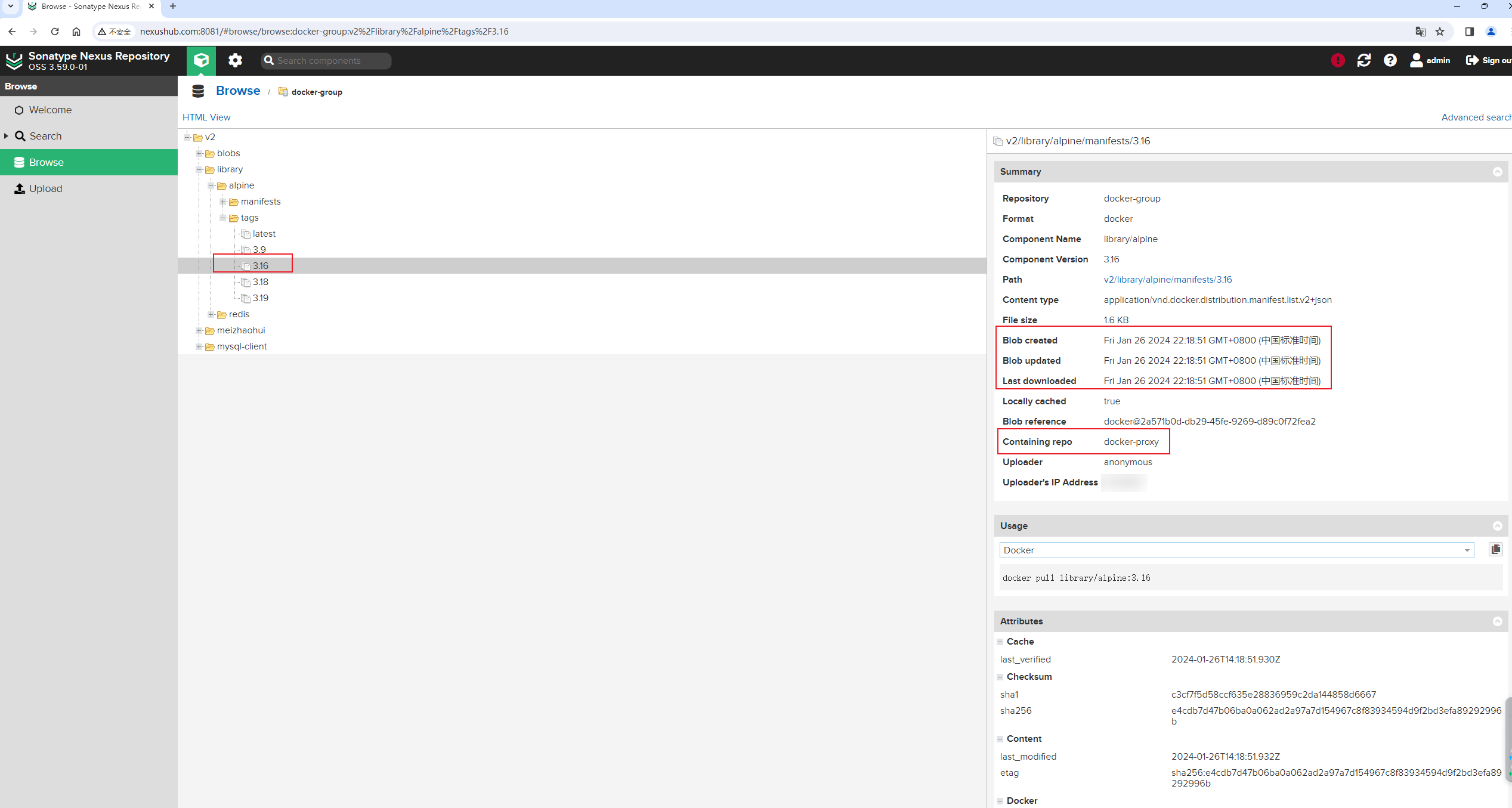The image size is (1512, 808).
Task: Click the manifests folder label
Action: [x=261, y=202]
